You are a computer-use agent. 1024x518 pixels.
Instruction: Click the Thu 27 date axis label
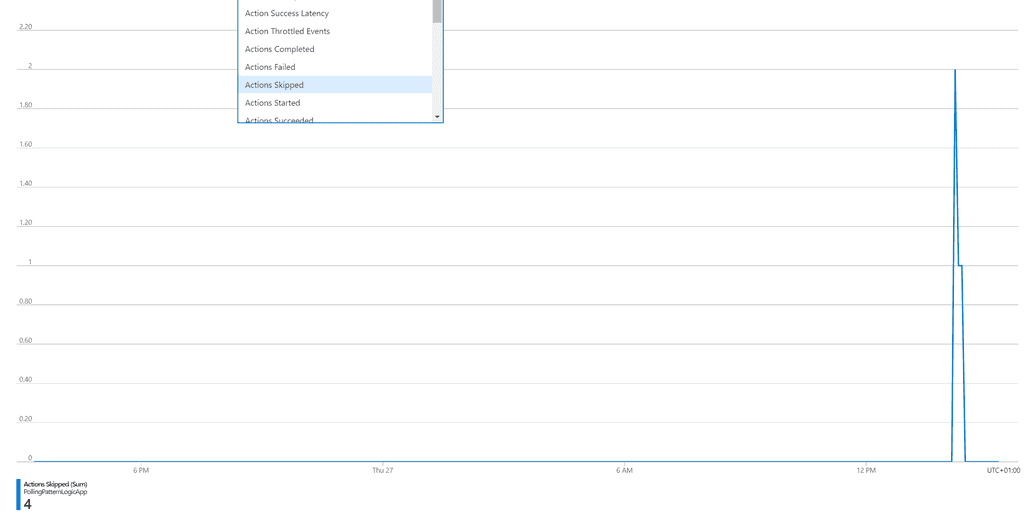click(x=382, y=470)
